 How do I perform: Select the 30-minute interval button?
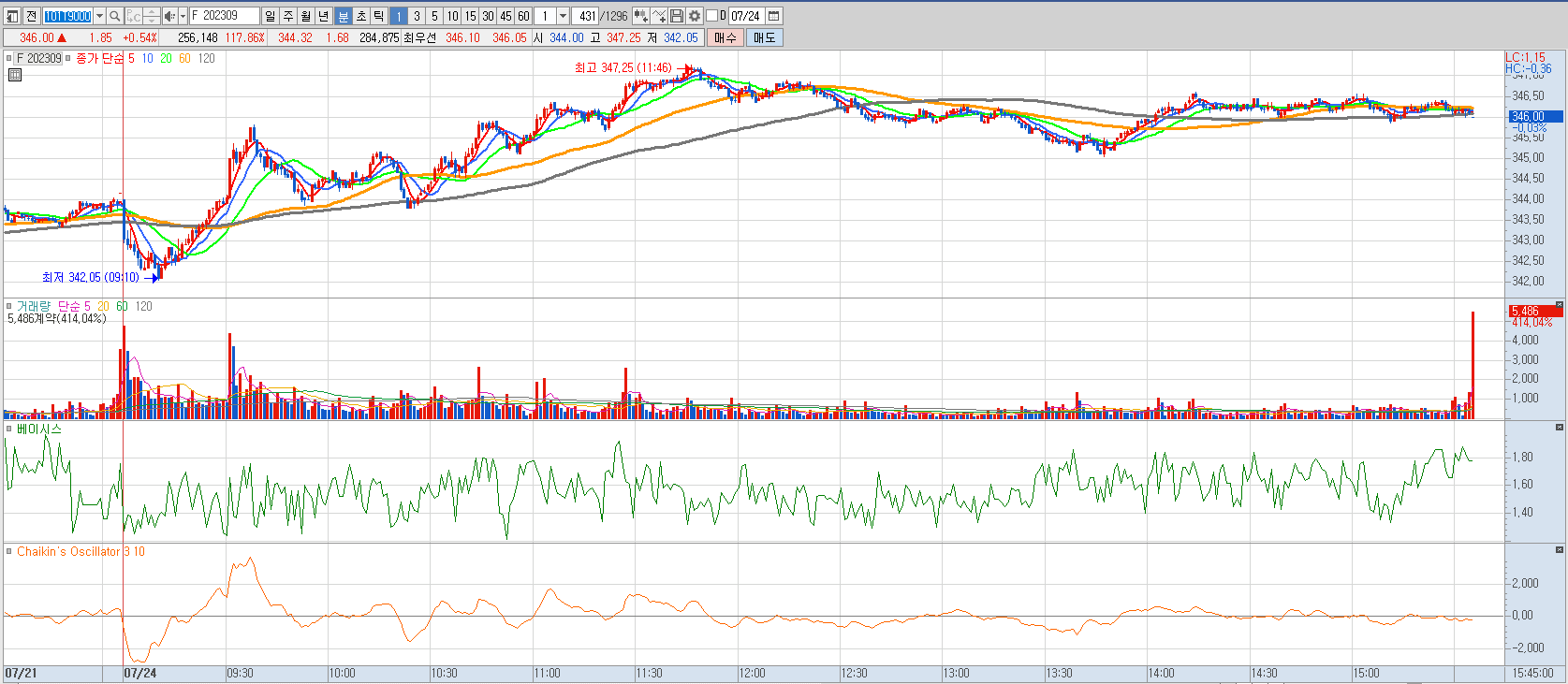tap(488, 16)
